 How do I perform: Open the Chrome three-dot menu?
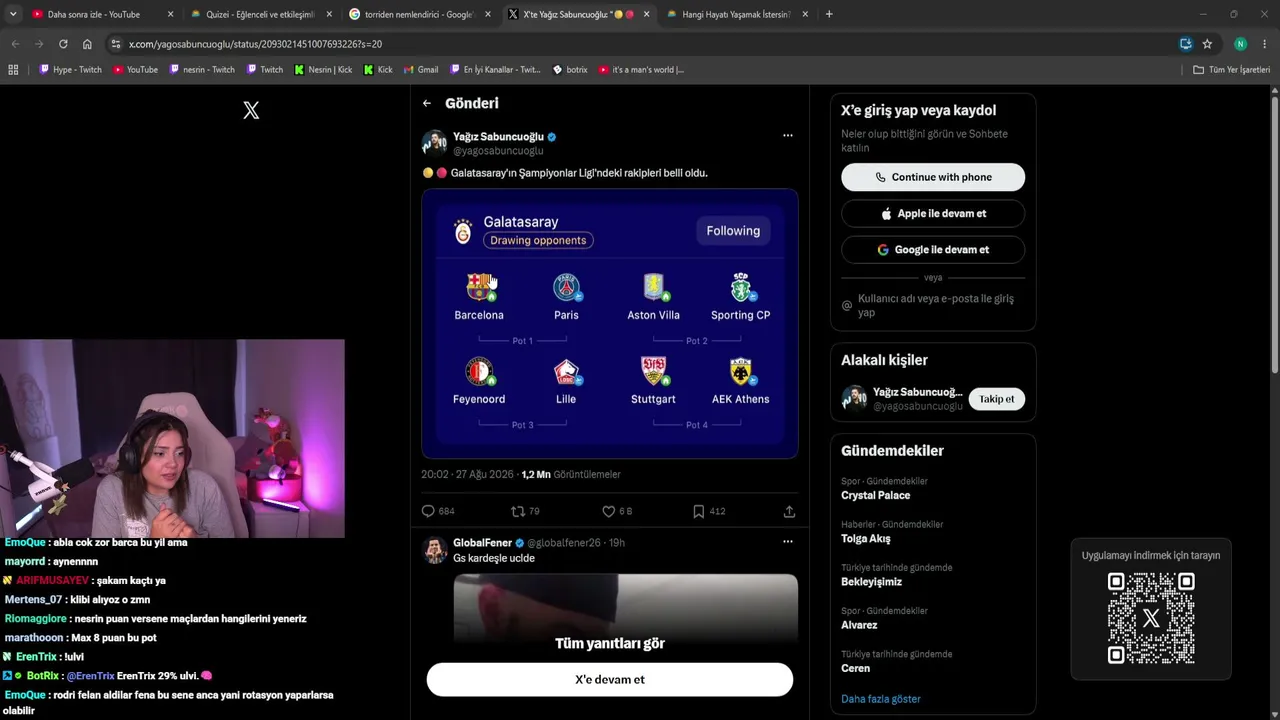coord(1265,44)
